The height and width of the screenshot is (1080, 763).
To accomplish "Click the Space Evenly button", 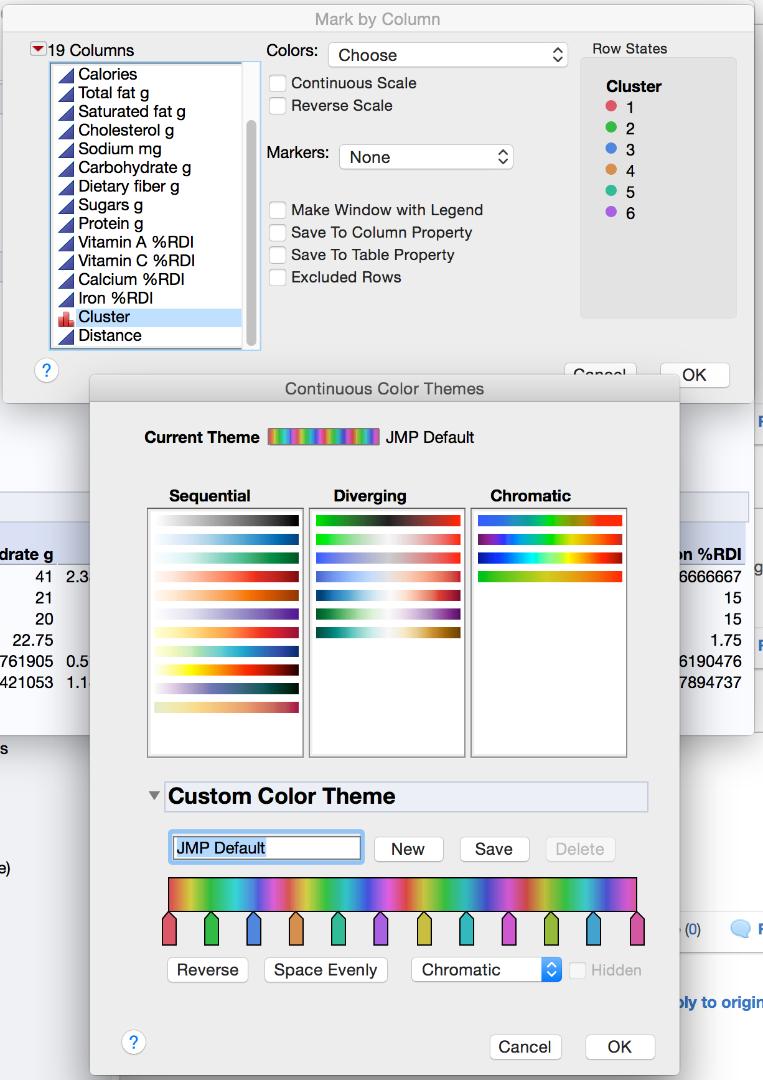I will (325, 969).
